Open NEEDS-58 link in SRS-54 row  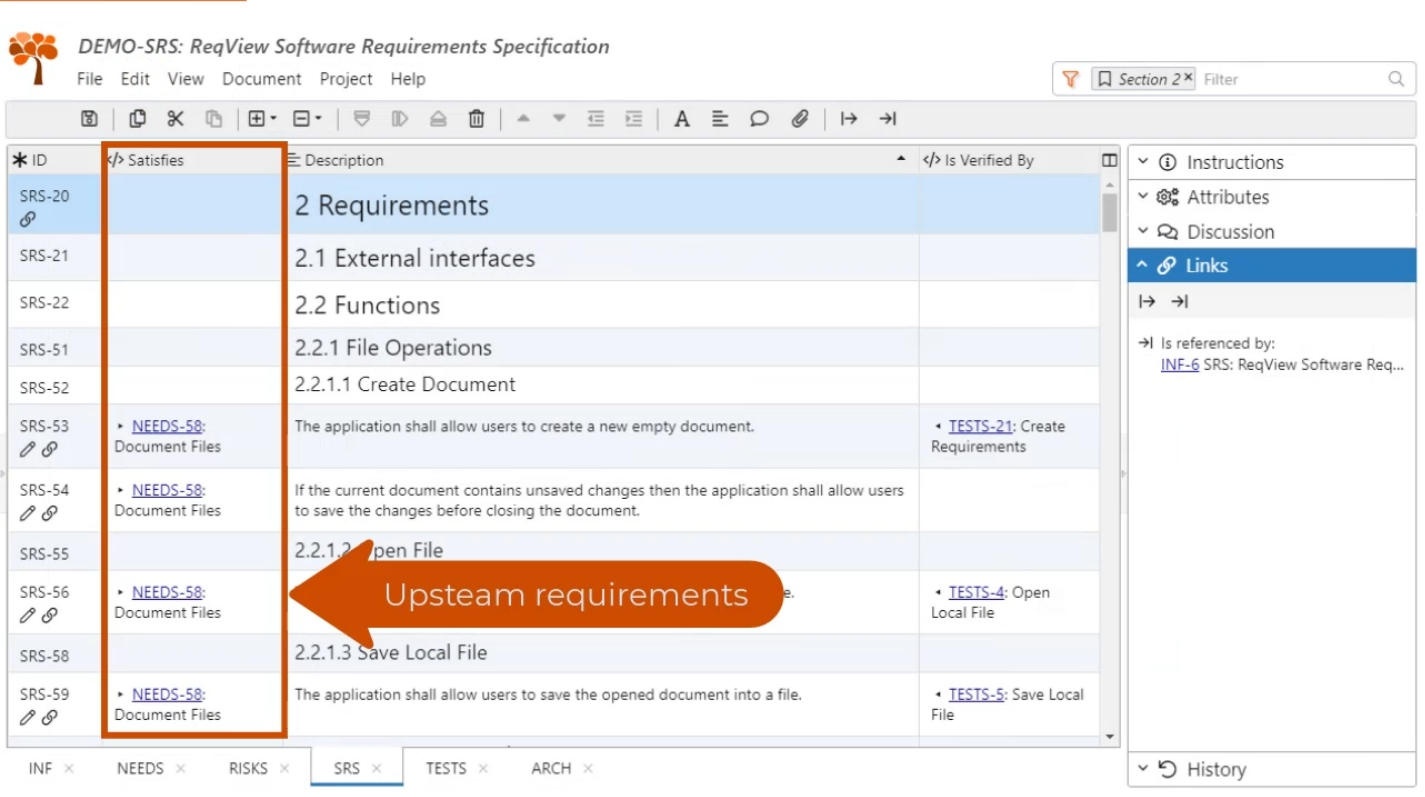pos(167,490)
